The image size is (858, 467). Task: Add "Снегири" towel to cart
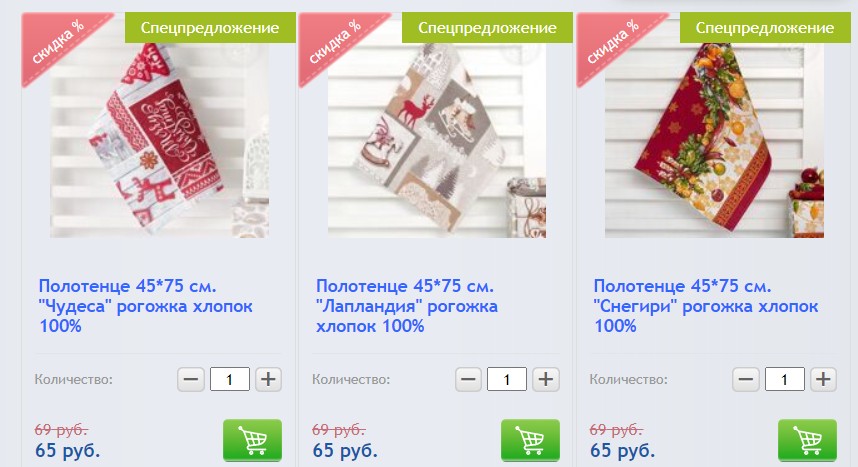click(x=808, y=440)
